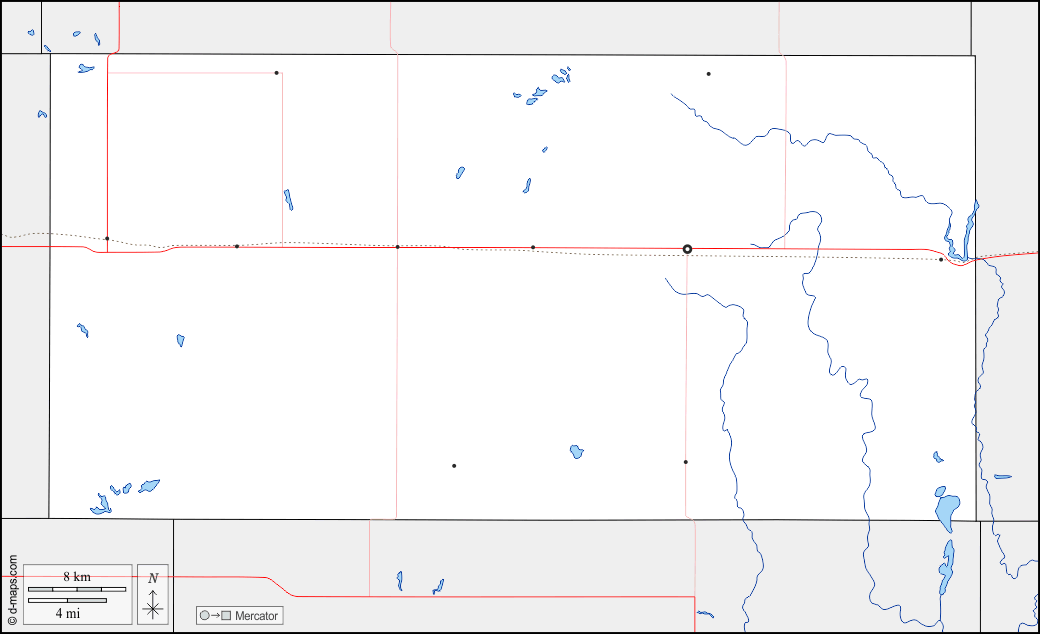Click the Mercator projection label
This screenshot has height=634, width=1040.
coord(256,616)
